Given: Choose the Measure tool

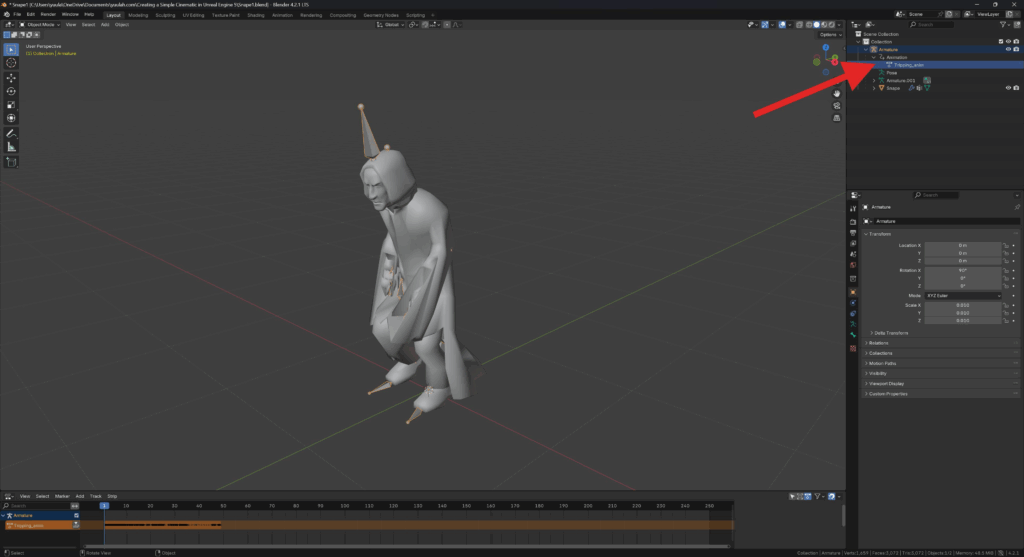Looking at the screenshot, I should (x=11, y=147).
